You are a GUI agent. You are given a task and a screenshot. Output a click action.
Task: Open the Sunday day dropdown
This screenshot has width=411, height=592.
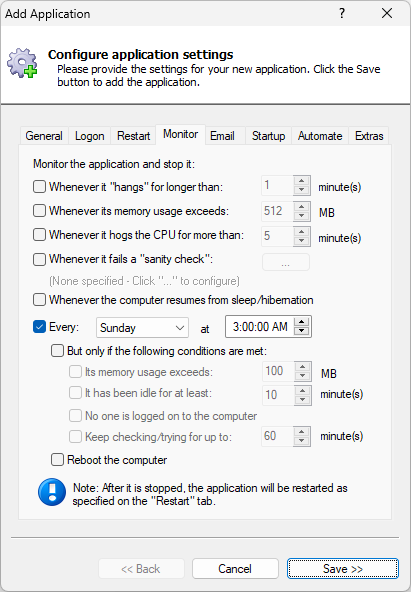pyautogui.click(x=142, y=327)
